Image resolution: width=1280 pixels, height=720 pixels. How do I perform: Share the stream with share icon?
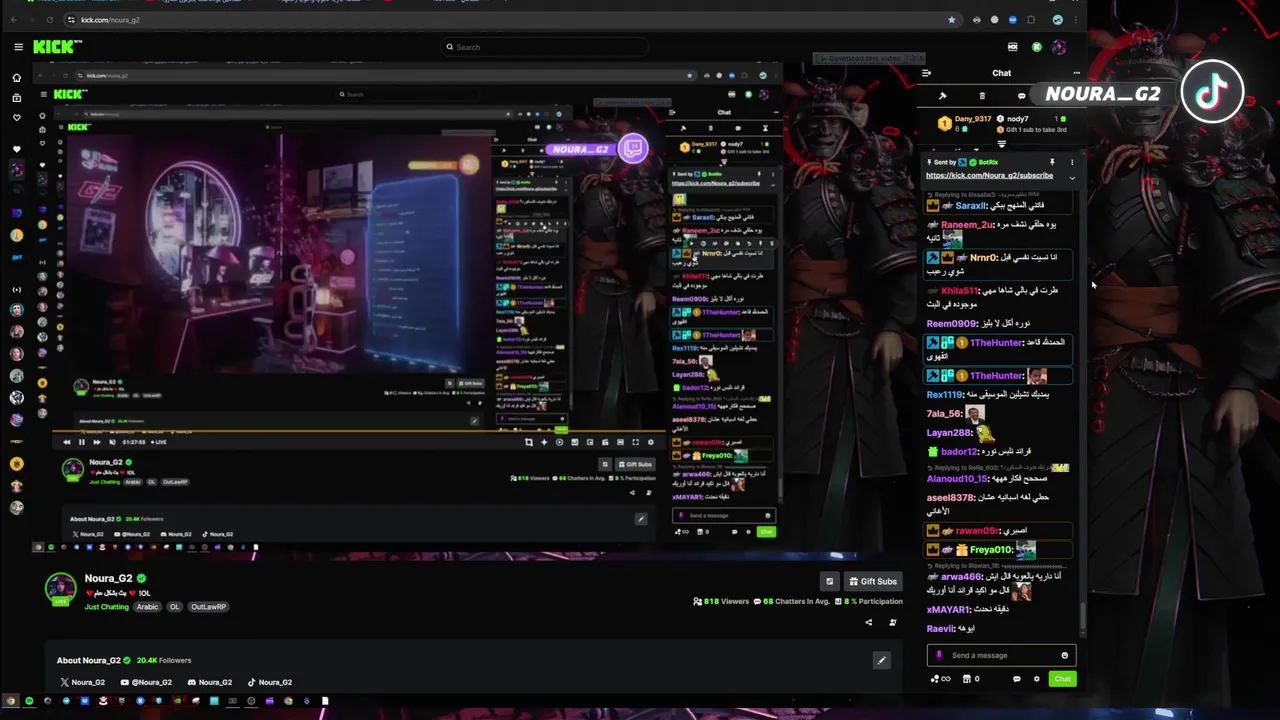(x=868, y=622)
